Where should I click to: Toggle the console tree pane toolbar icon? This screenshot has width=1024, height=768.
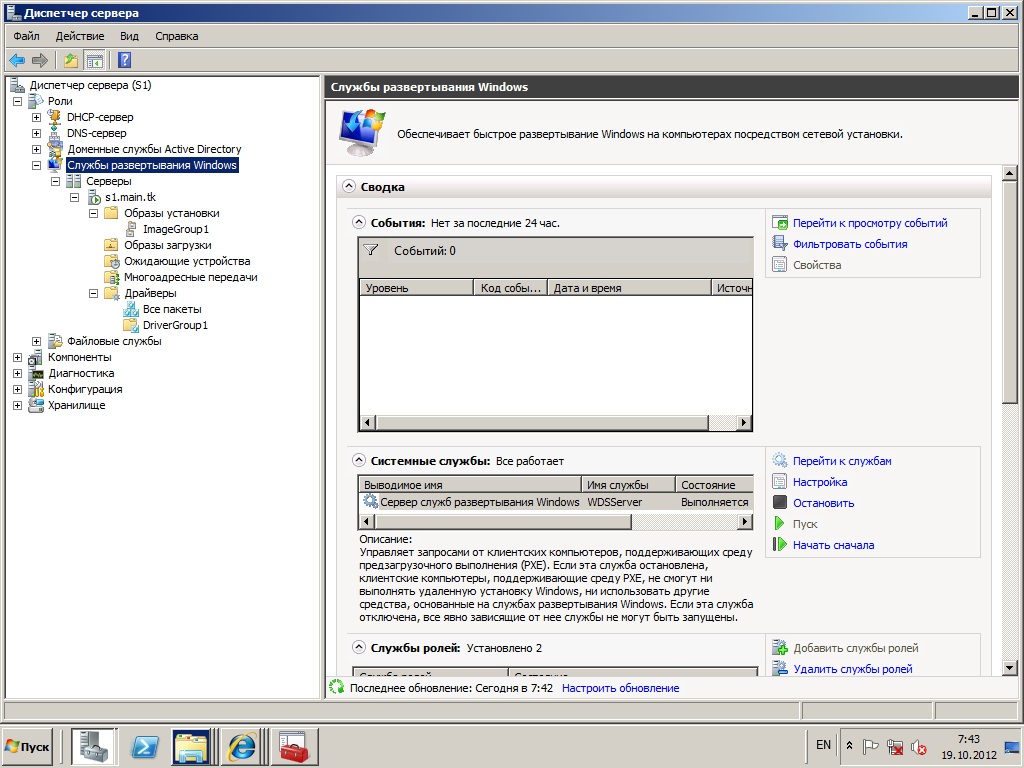[95, 61]
